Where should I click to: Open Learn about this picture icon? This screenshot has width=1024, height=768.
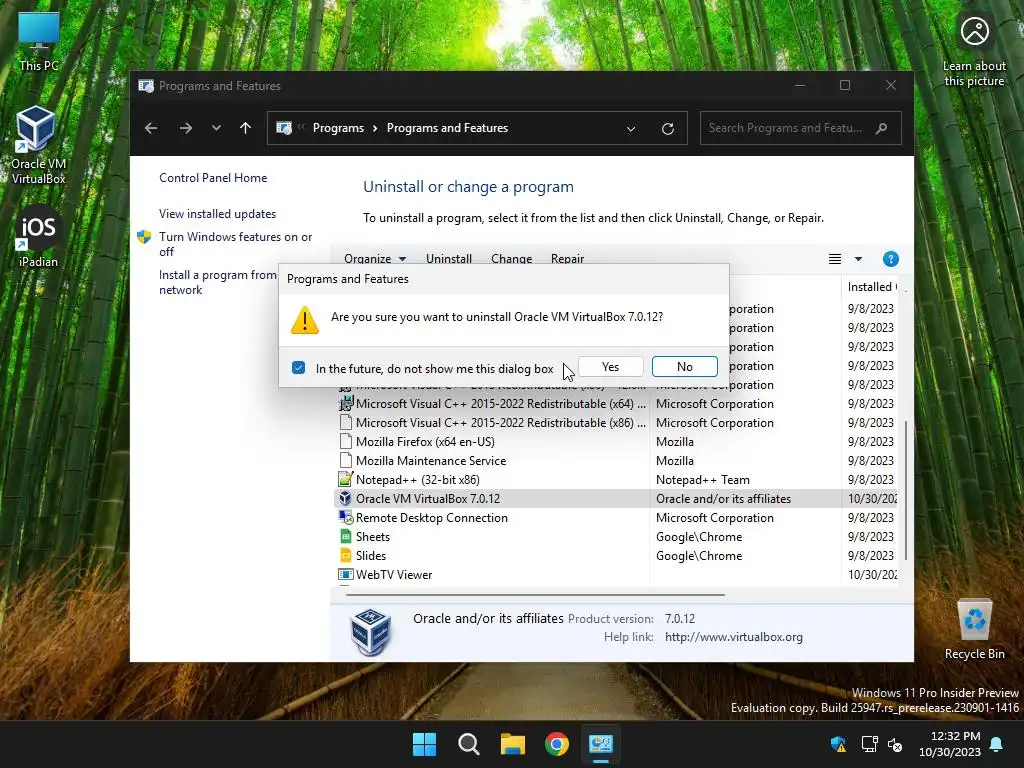974,51
